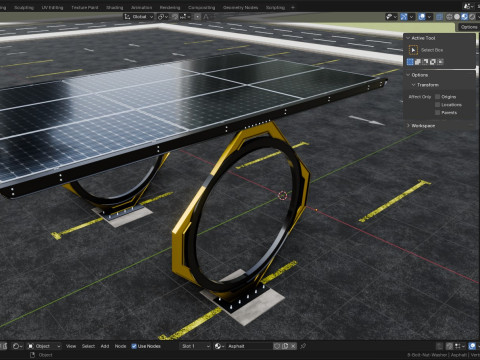Toggle fake user shield for Asphalt

[x=277, y=346]
